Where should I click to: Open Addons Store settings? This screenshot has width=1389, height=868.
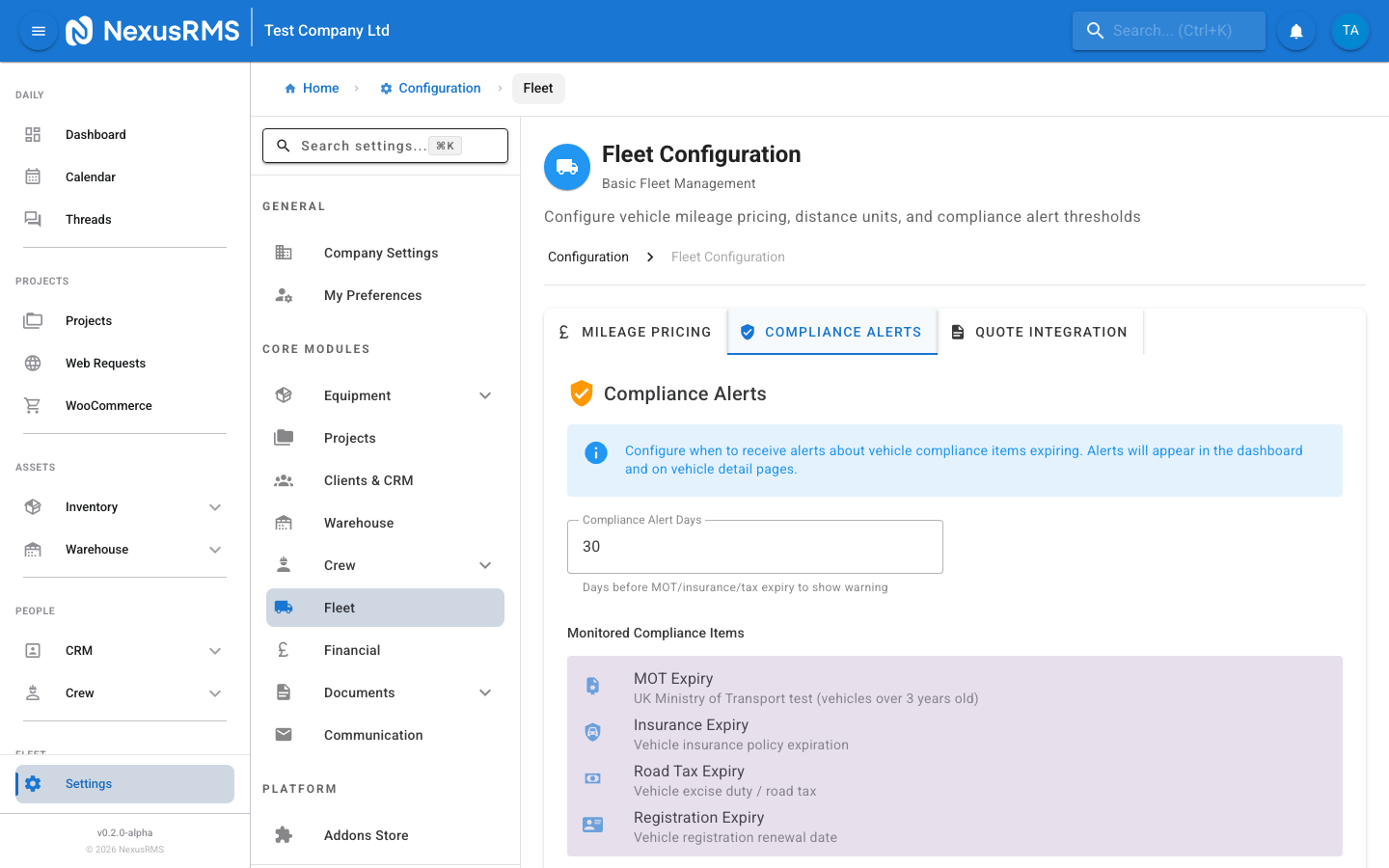tap(367, 835)
